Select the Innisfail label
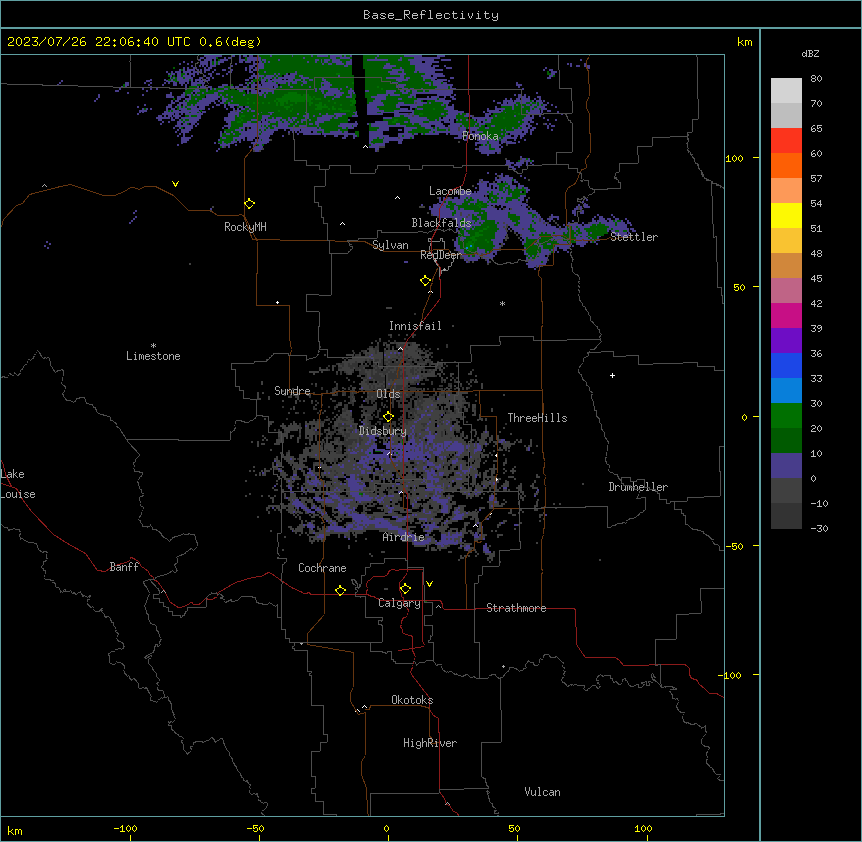The width and height of the screenshot is (862, 842). point(415,326)
